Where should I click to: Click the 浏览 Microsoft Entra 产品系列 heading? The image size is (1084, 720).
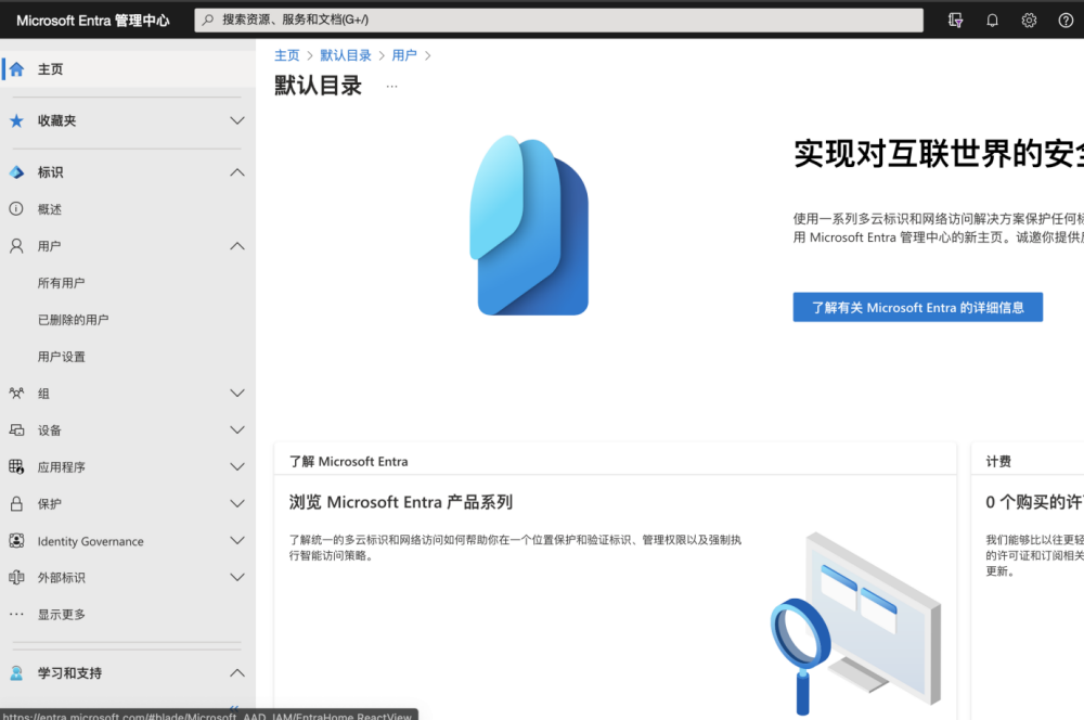click(401, 502)
